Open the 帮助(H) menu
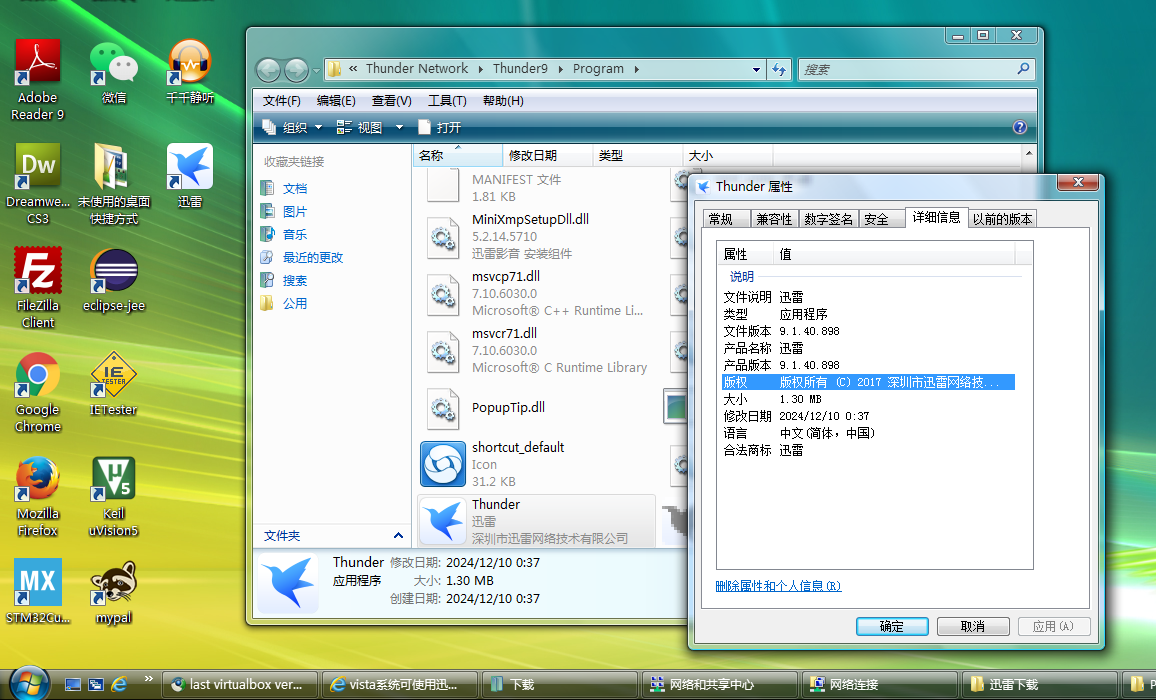This screenshot has width=1156, height=700. coord(503,101)
